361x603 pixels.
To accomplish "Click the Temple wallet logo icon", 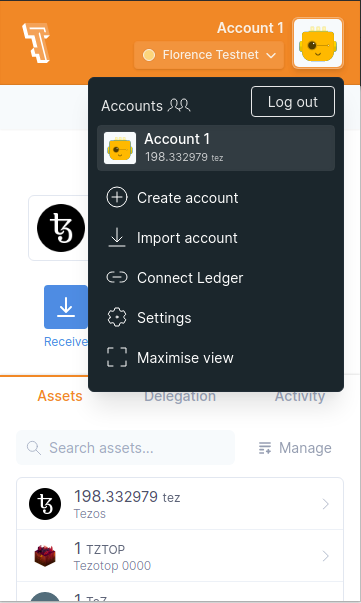I will click(x=36, y=43).
